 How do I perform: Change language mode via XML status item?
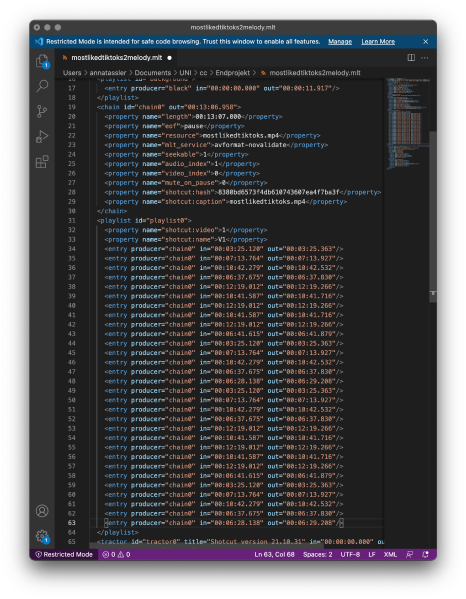click(390, 554)
